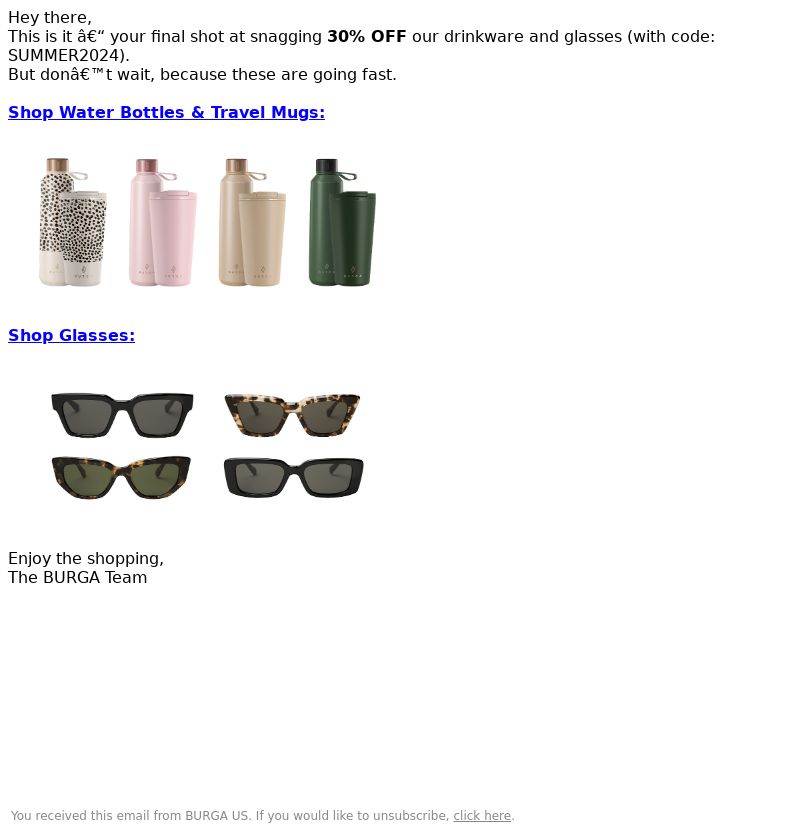800x827 pixels.
Task: Click the 'Hey there,' greeting line
Action: point(50,17)
